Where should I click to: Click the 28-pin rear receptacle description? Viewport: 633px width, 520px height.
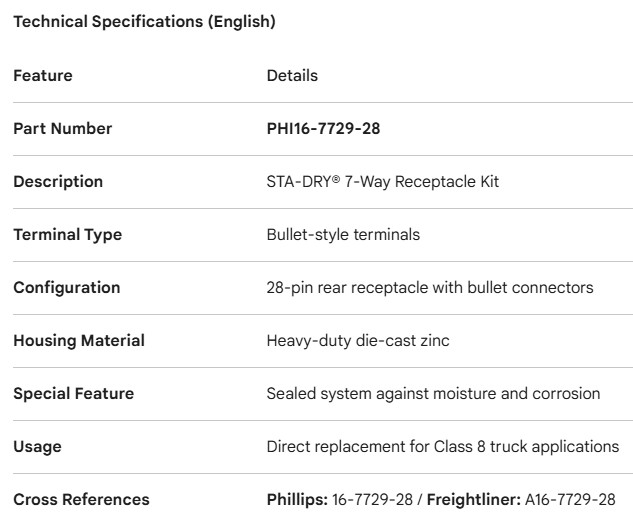pos(429,287)
